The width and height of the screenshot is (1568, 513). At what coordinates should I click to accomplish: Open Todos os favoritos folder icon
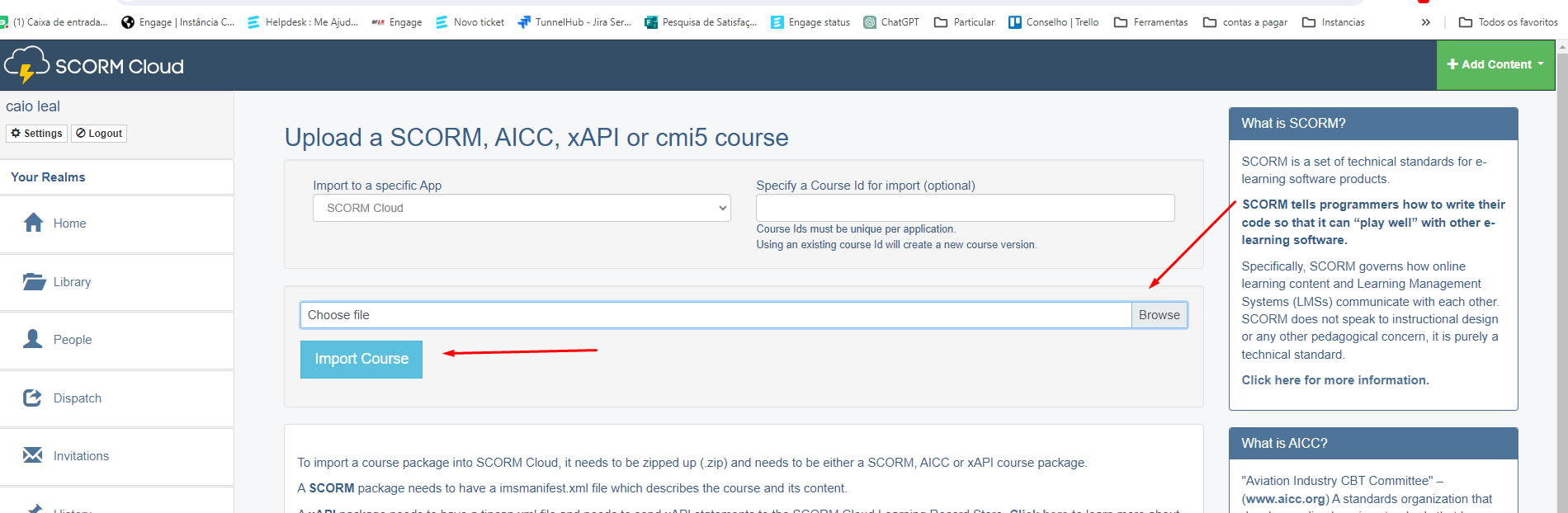[x=1466, y=22]
